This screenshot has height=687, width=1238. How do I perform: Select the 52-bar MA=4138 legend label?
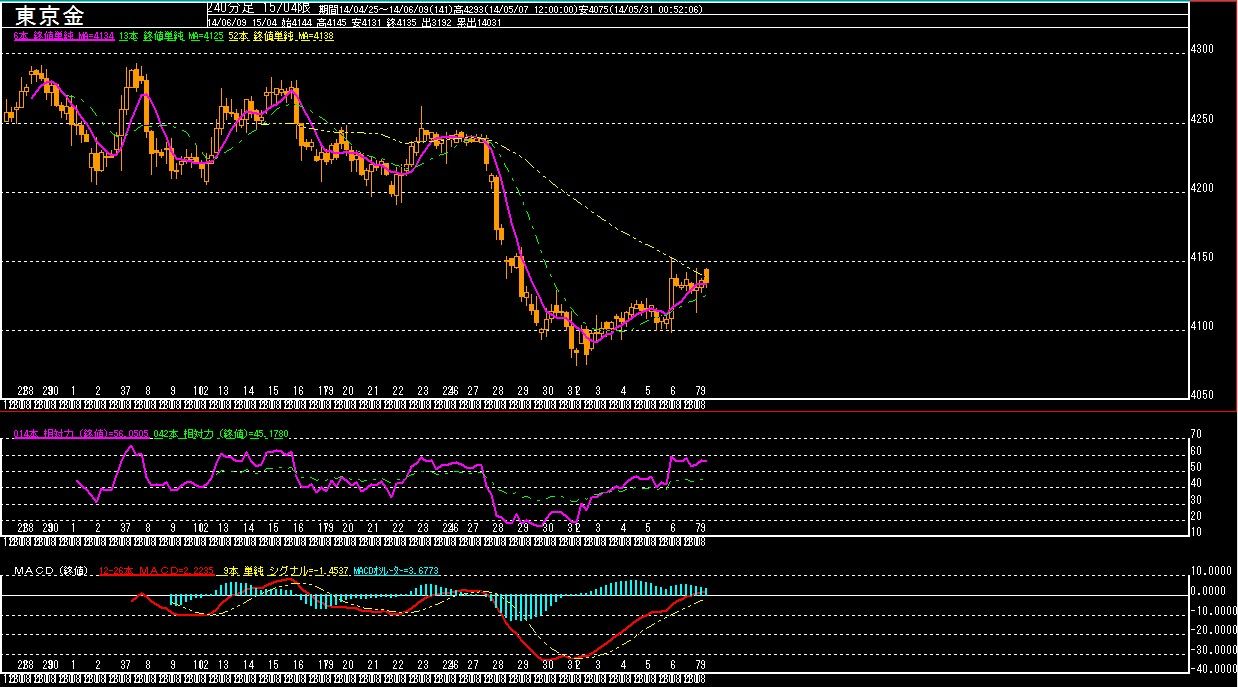pos(282,36)
